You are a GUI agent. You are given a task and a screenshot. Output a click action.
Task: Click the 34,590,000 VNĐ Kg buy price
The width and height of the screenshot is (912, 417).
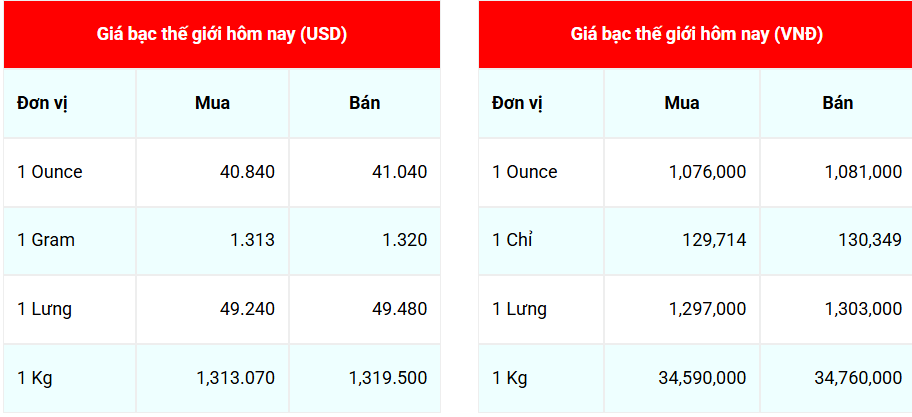(702, 379)
